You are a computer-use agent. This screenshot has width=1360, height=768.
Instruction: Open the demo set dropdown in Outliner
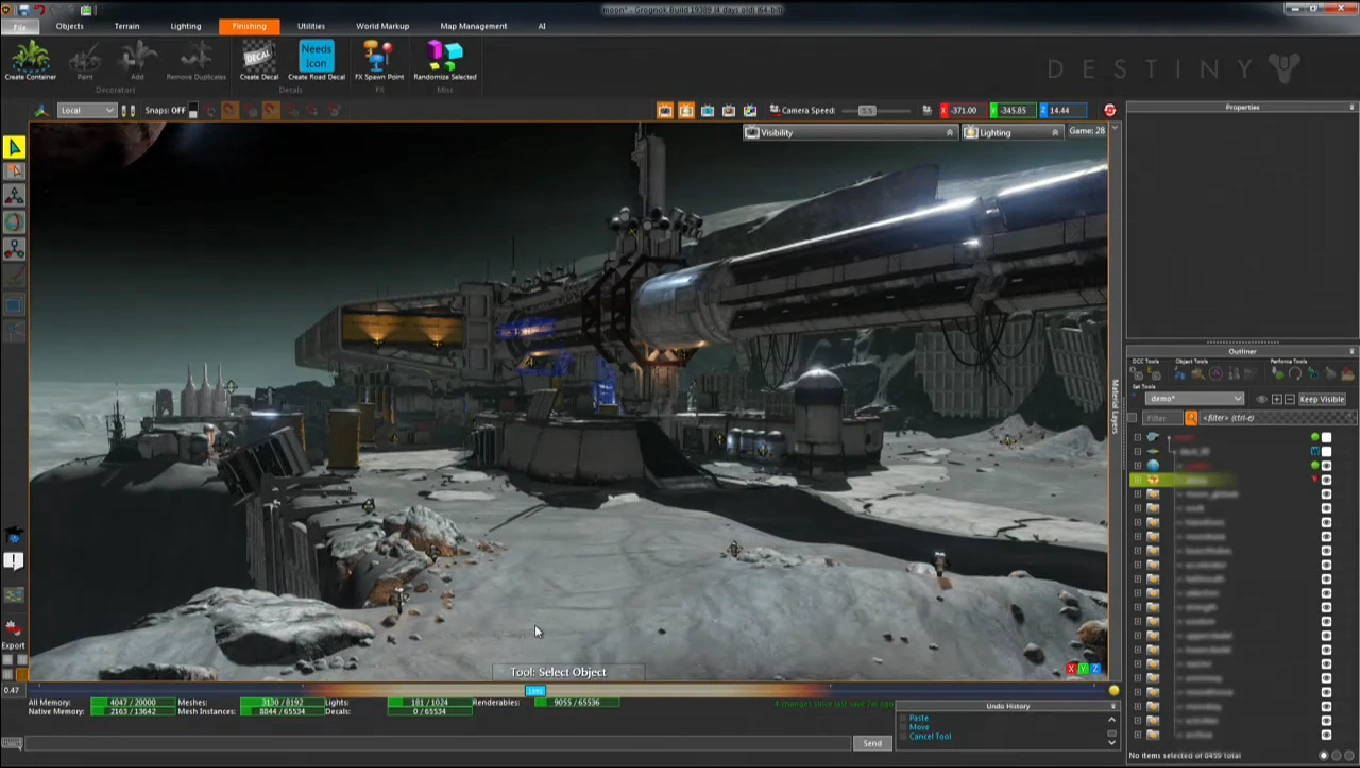1194,399
